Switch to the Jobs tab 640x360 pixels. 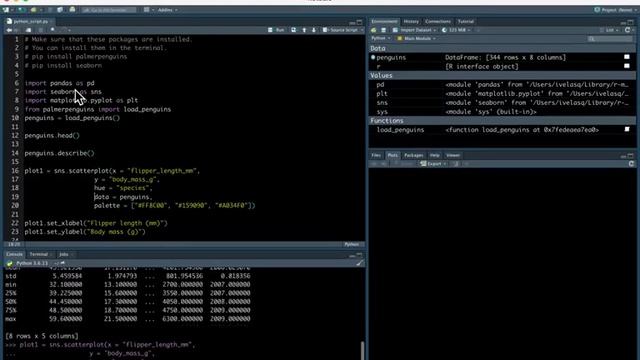point(64,254)
